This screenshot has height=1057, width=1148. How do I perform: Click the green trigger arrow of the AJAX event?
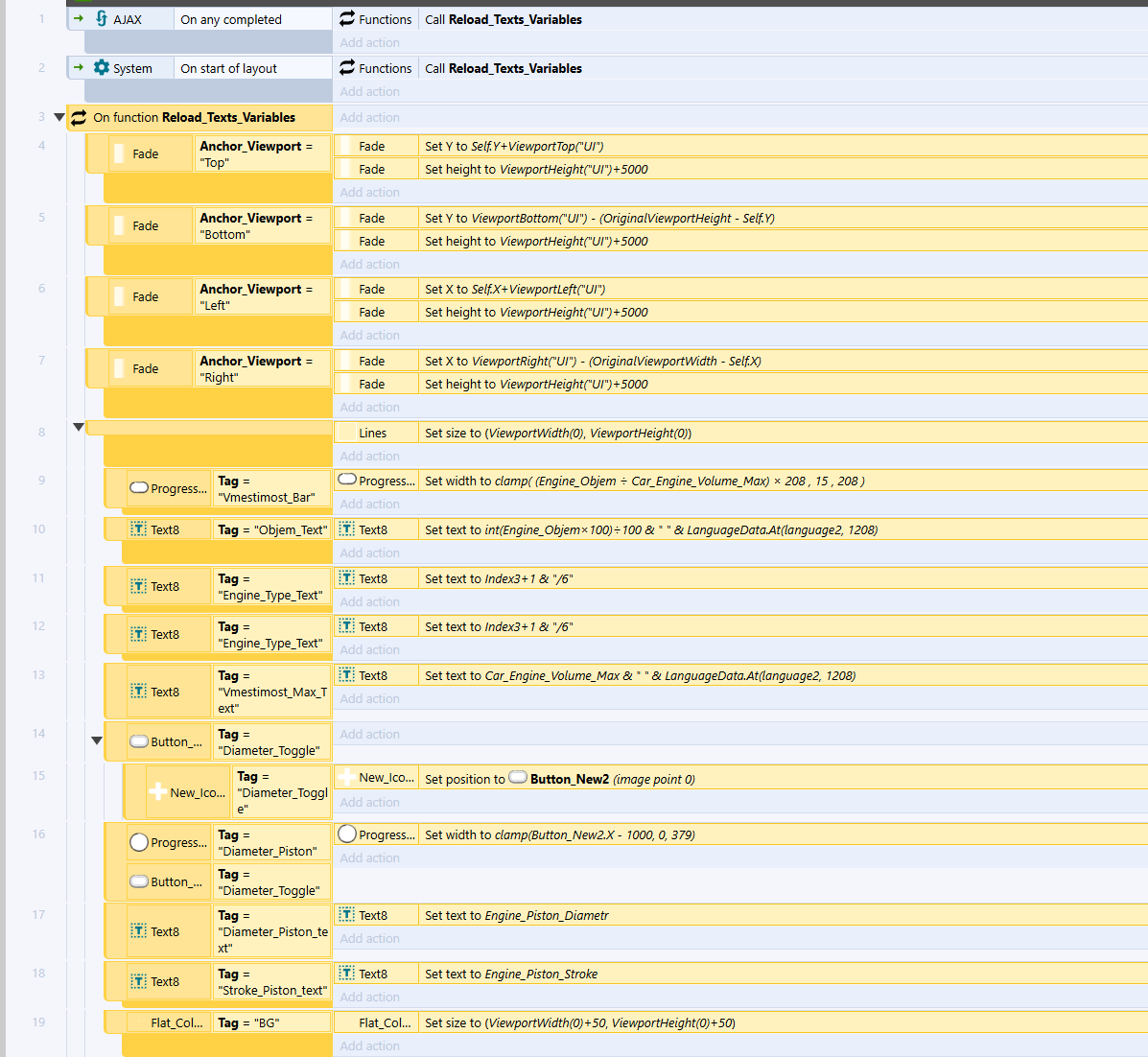pyautogui.click(x=79, y=19)
